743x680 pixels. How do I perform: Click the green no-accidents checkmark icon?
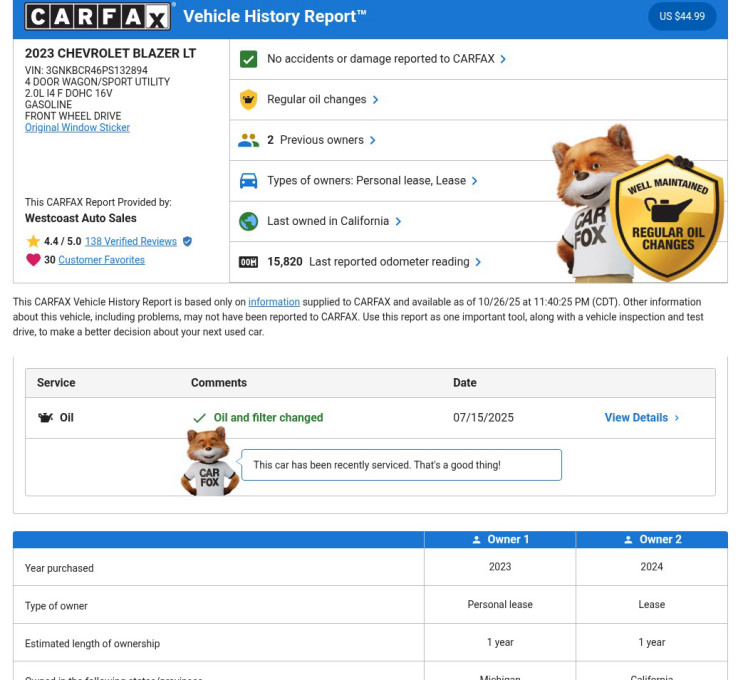click(x=248, y=59)
